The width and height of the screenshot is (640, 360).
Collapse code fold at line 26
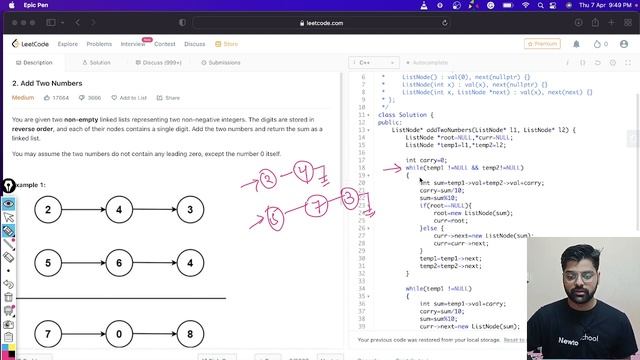click(x=369, y=228)
